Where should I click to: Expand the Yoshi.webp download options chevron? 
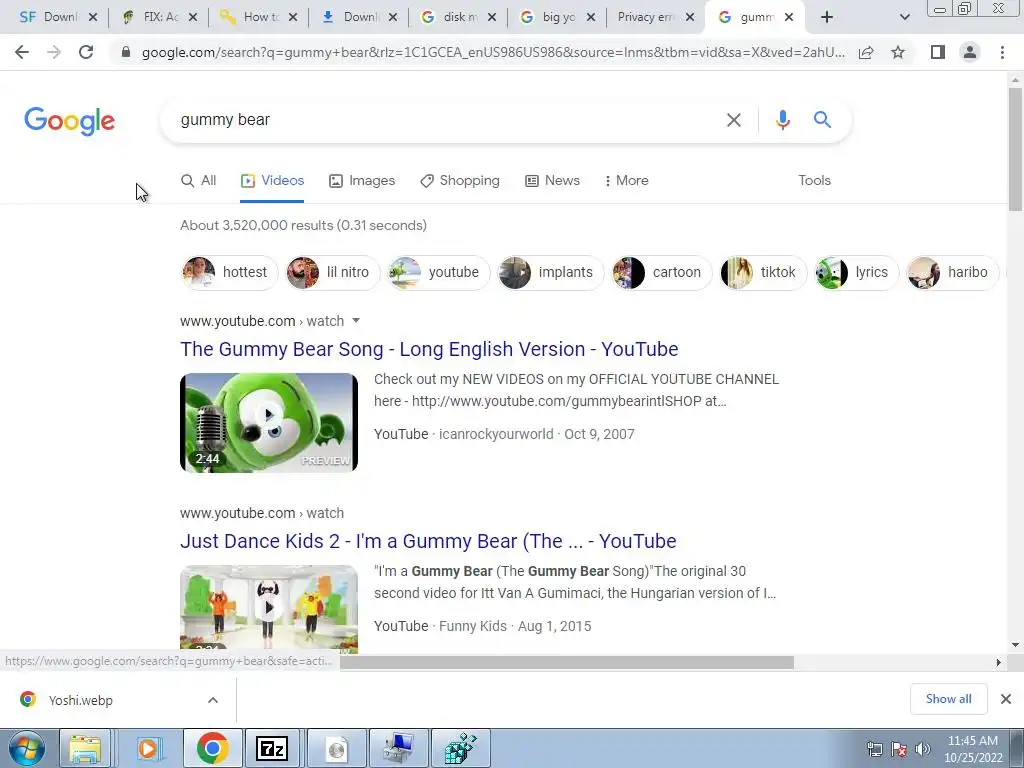coord(213,700)
